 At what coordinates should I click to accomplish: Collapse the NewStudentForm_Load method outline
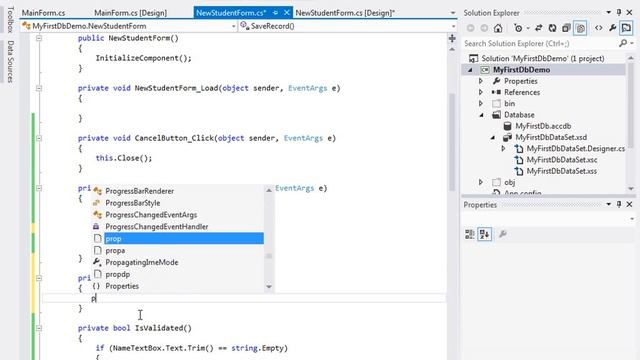39,88
